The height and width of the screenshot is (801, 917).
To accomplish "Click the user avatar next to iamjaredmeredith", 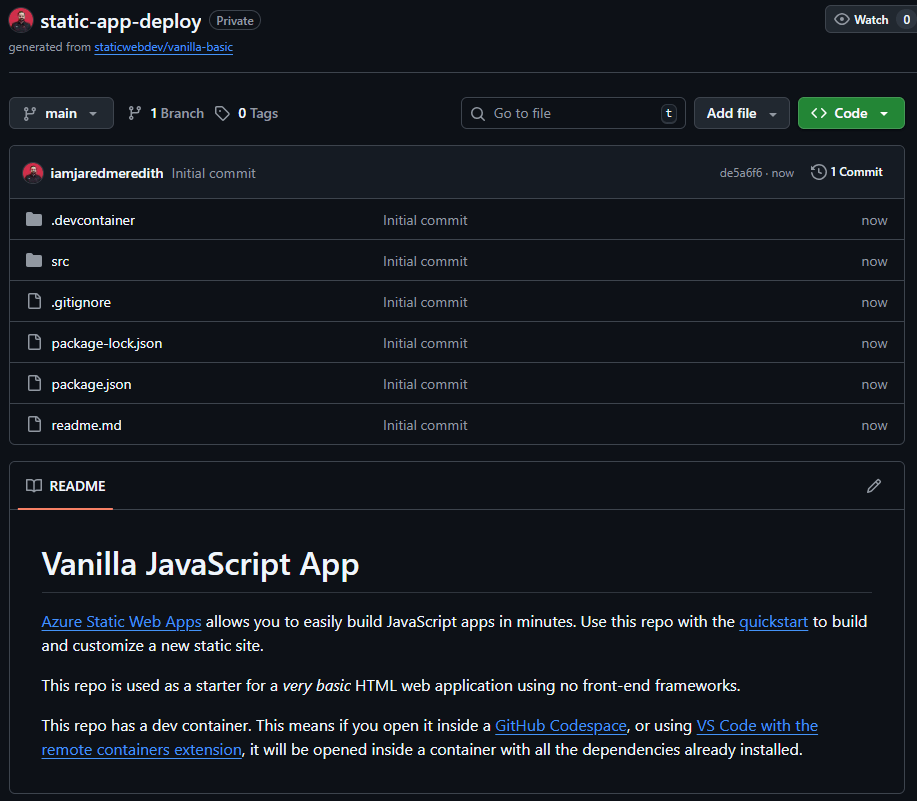I will coord(33,173).
